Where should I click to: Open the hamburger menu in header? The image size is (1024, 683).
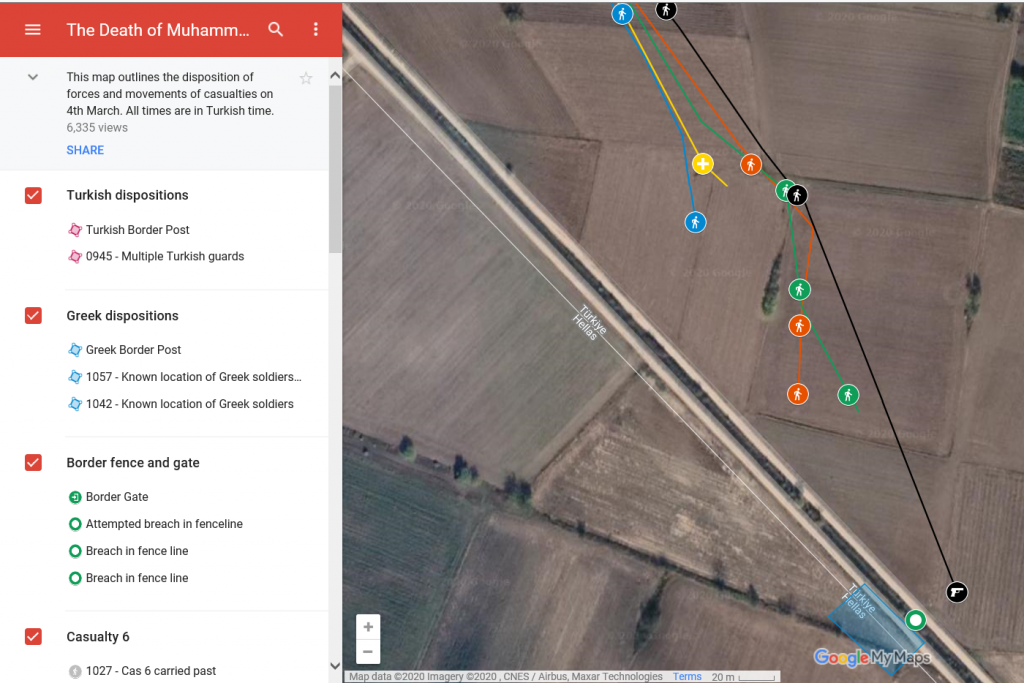[x=33, y=29]
